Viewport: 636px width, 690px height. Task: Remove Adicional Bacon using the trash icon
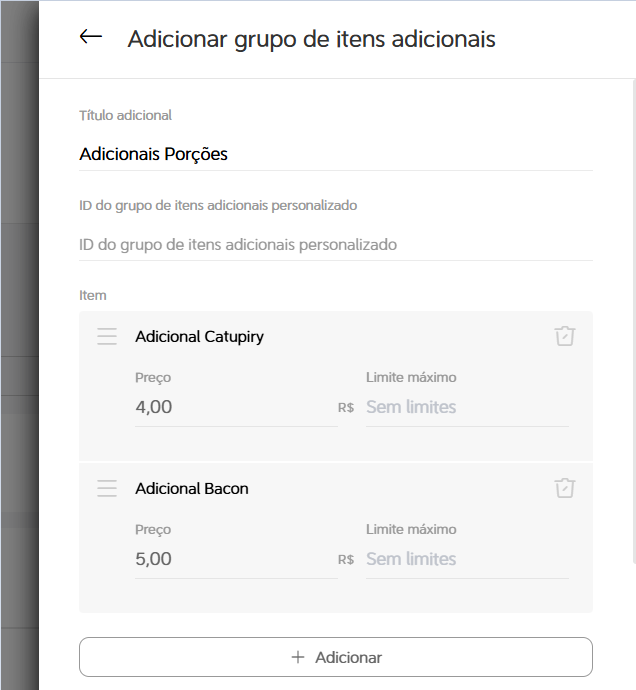565,488
